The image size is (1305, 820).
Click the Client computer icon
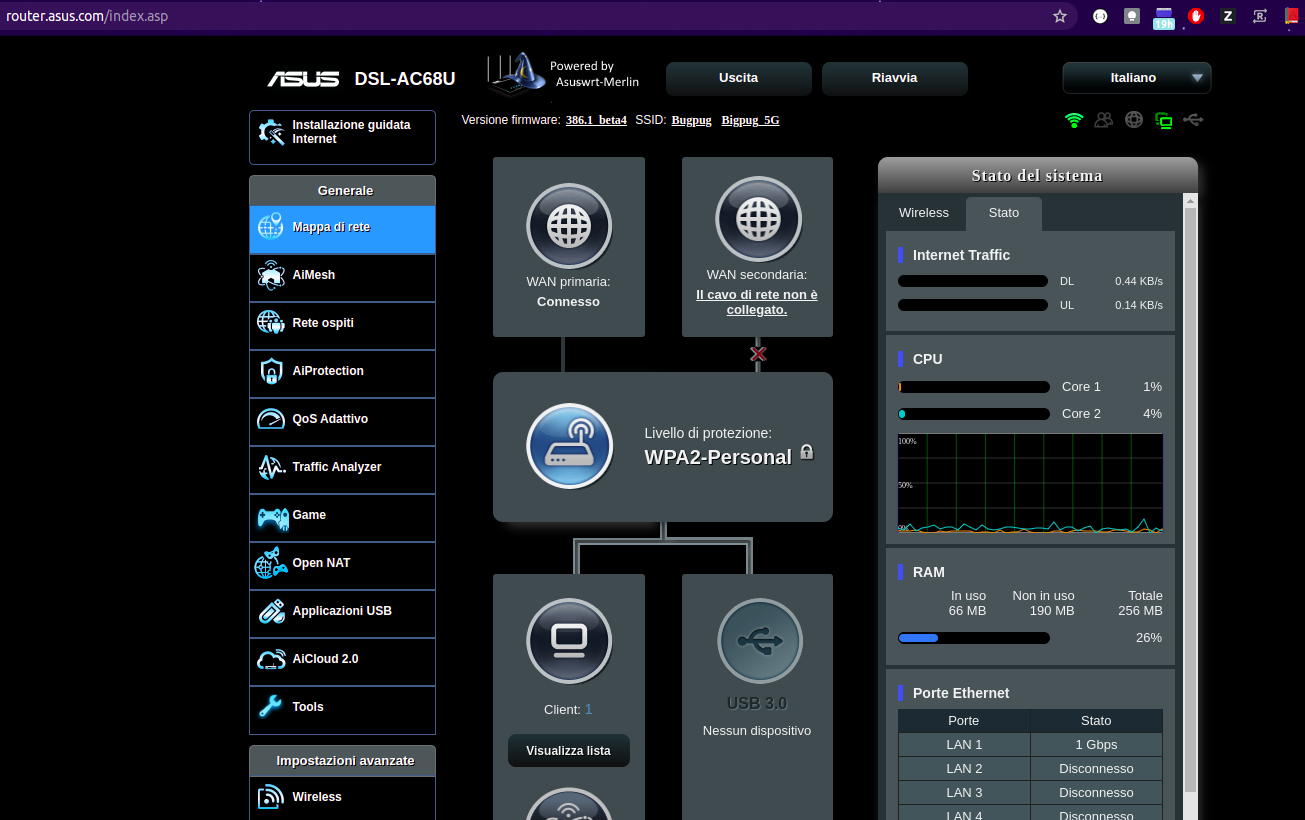[x=569, y=640]
